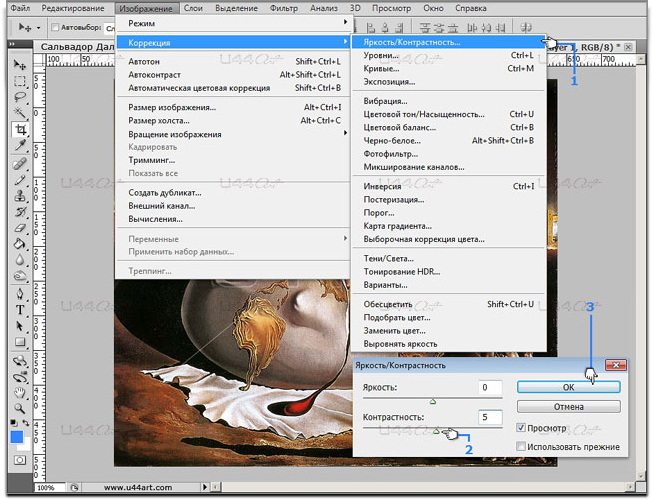Confirm dialog with OK button

point(568,387)
